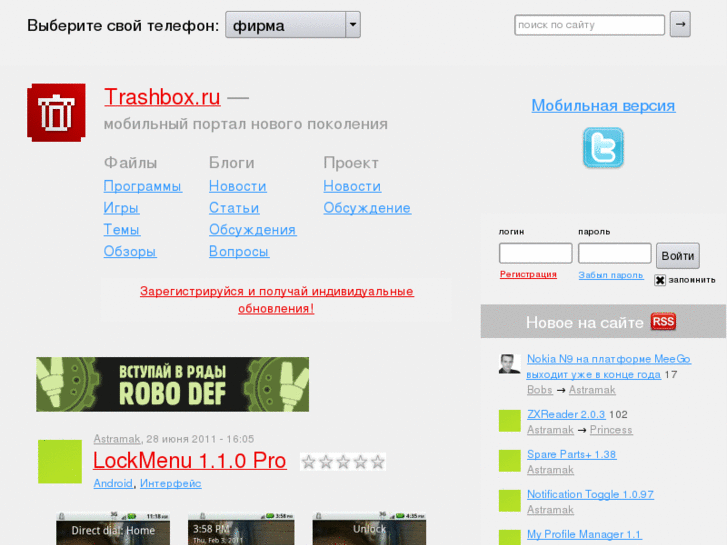Open 'Direct dial: Home' screenshot thumbnail
Screen dimensions: 727x545
pos(113,529)
